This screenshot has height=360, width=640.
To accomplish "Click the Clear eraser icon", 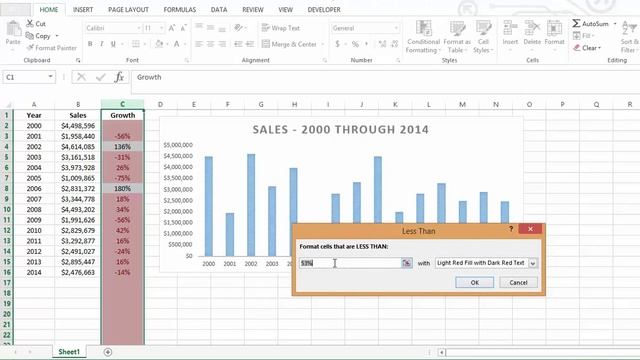I will point(577,48).
